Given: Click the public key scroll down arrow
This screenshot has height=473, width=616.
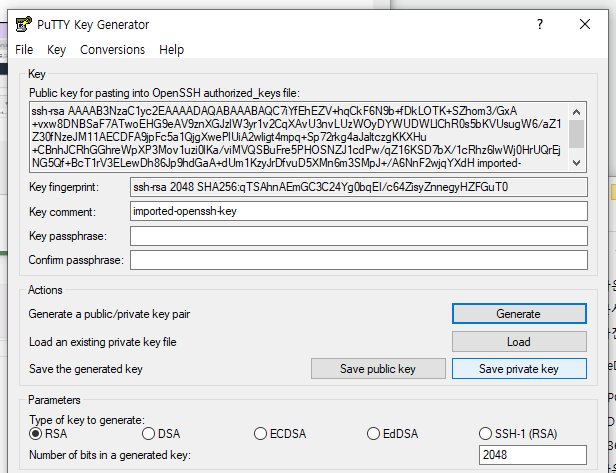Looking at the screenshot, I should point(576,163).
